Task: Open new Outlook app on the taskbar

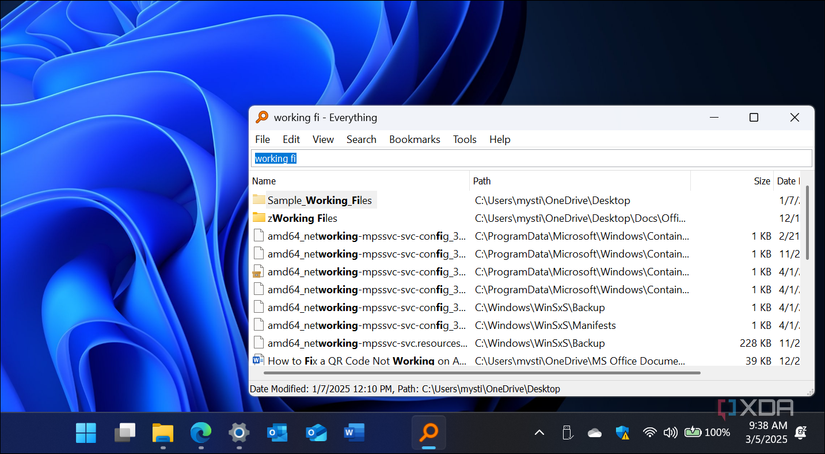Action: click(x=316, y=433)
